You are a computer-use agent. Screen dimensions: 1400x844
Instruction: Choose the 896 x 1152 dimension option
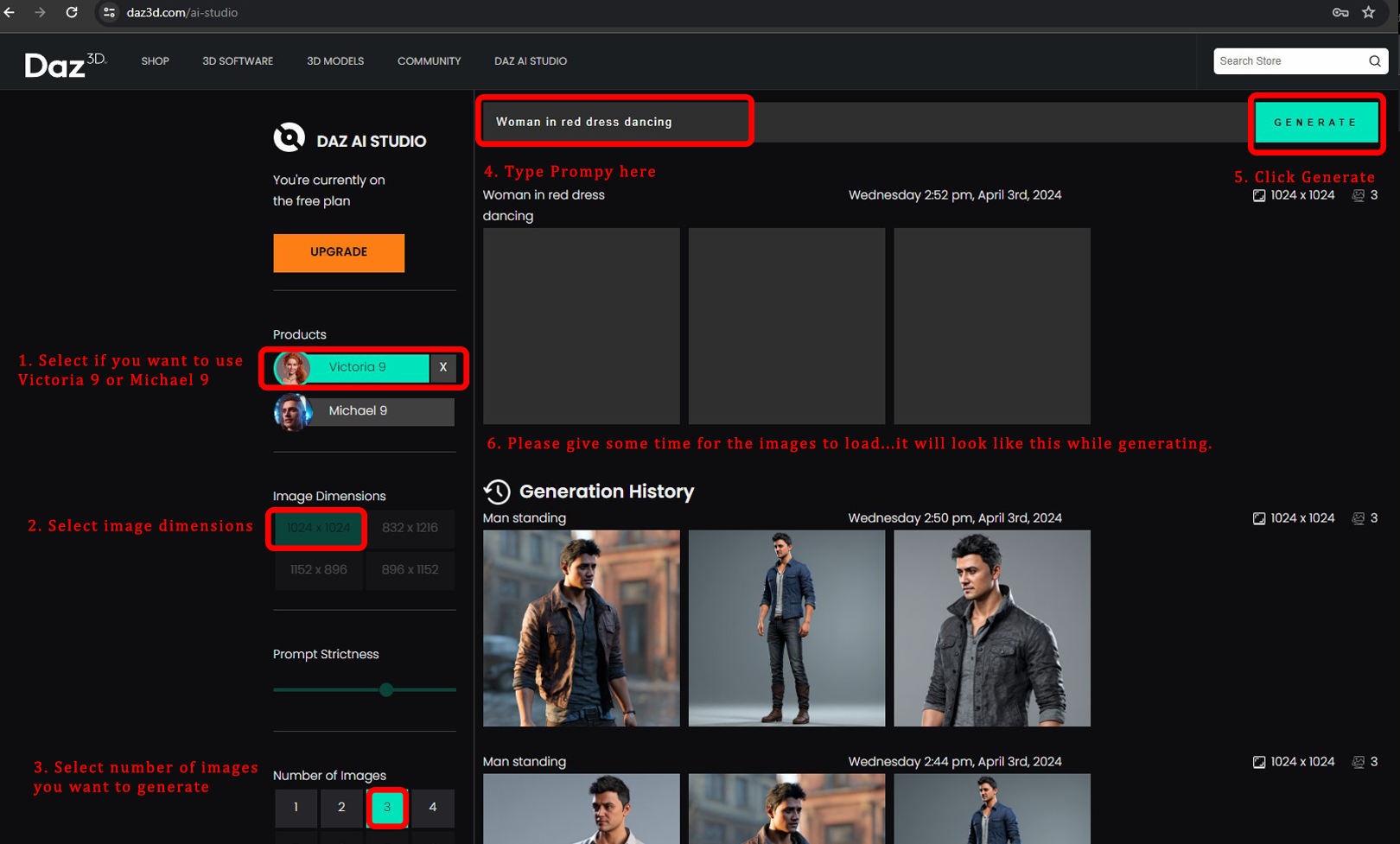(x=410, y=570)
